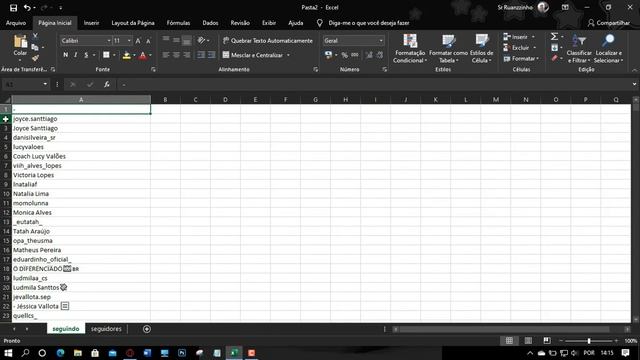Click Quebrar Texto Automaticamente
Screen dimensions: 640x360
tap(268, 41)
